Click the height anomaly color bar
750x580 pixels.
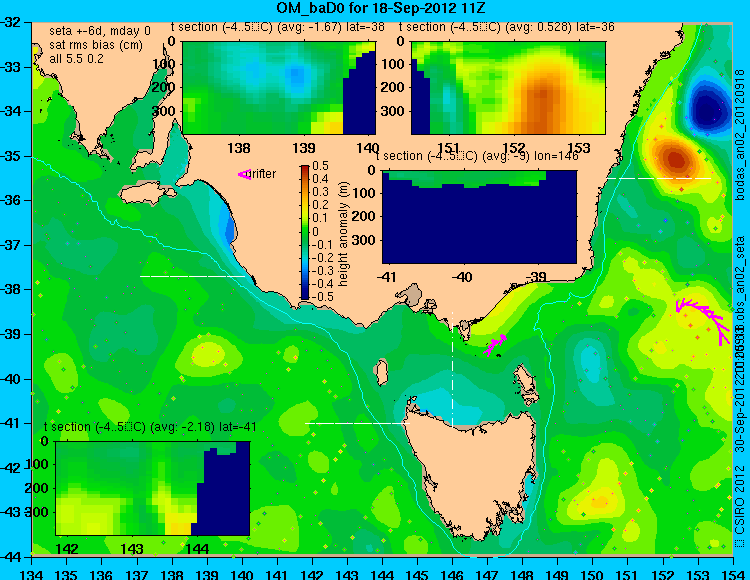tap(305, 232)
